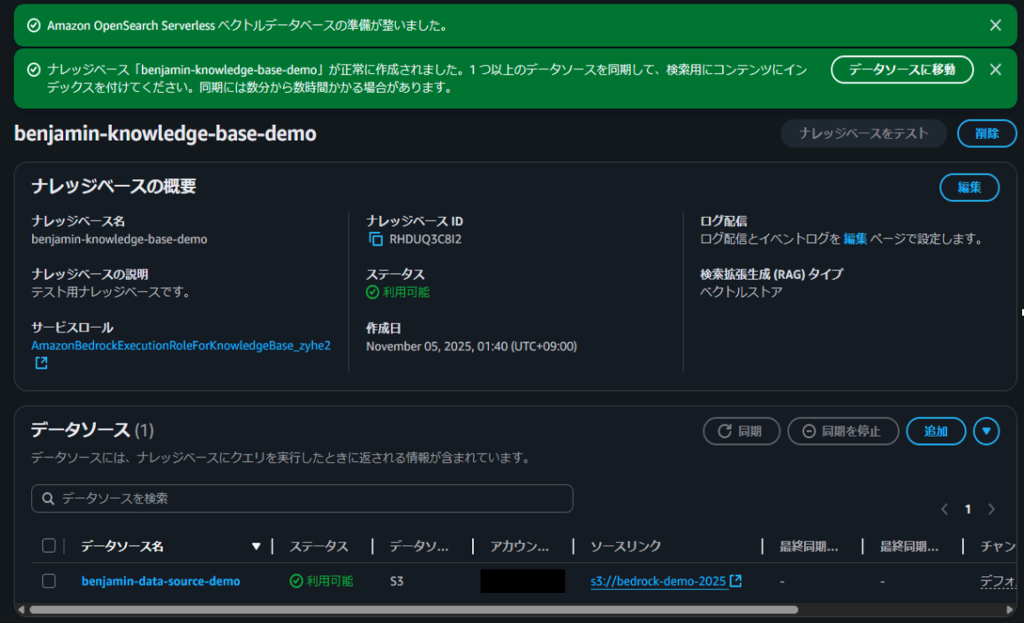The image size is (1024, 623).
Task: Click the データソースに移動 button
Action: pyautogui.click(x=902, y=70)
